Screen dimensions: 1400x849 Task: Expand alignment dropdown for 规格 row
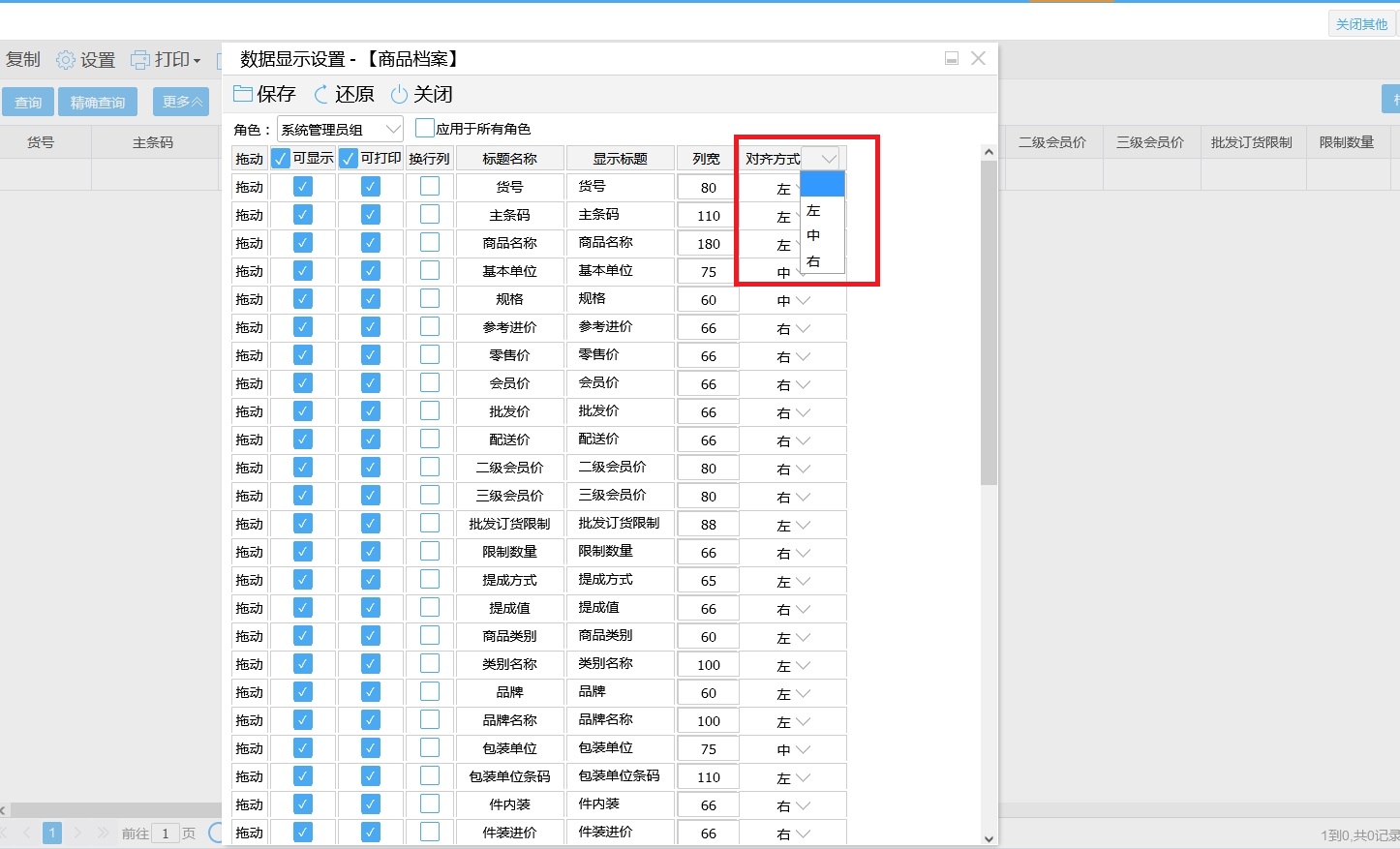(803, 300)
